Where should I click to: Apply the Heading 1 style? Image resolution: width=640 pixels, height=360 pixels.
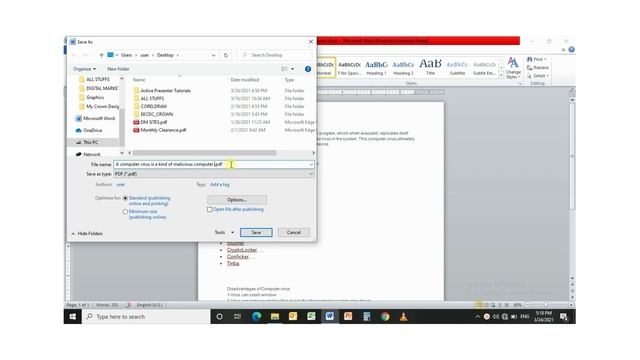[x=376, y=68]
